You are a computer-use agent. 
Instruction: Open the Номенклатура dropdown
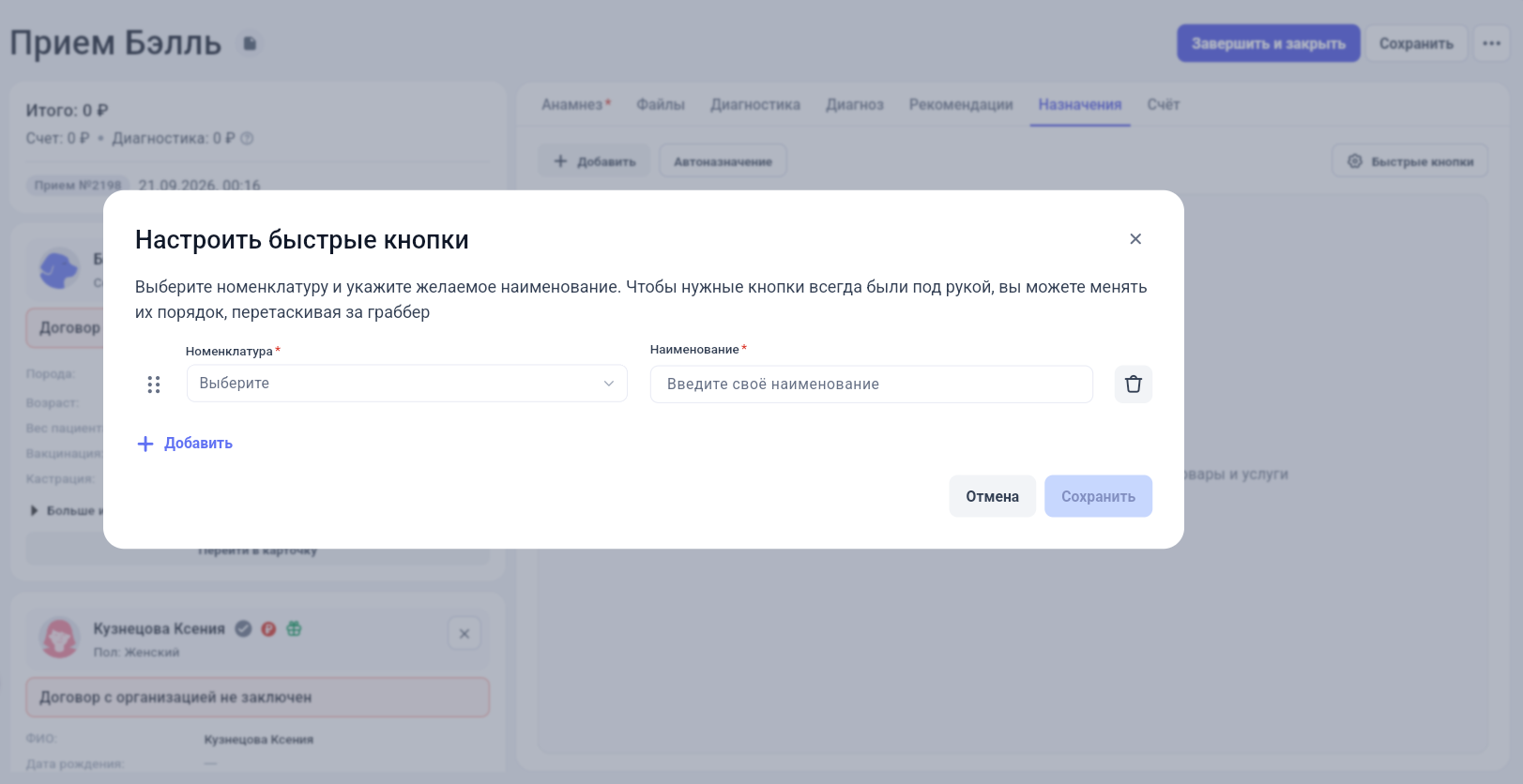(407, 384)
